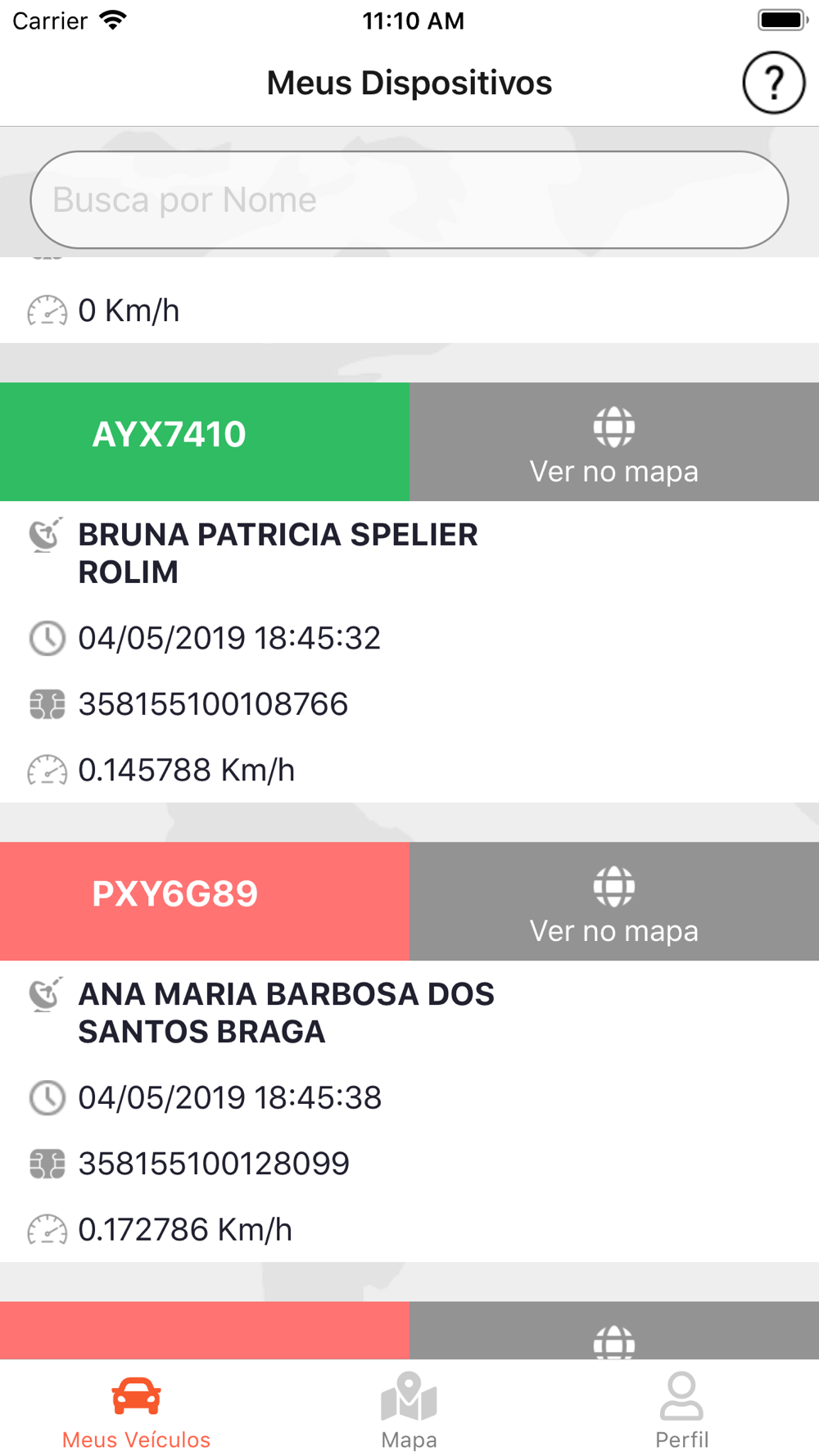The height and width of the screenshot is (1456, 819).
Task: Open the help question mark icon
Action: (773, 83)
